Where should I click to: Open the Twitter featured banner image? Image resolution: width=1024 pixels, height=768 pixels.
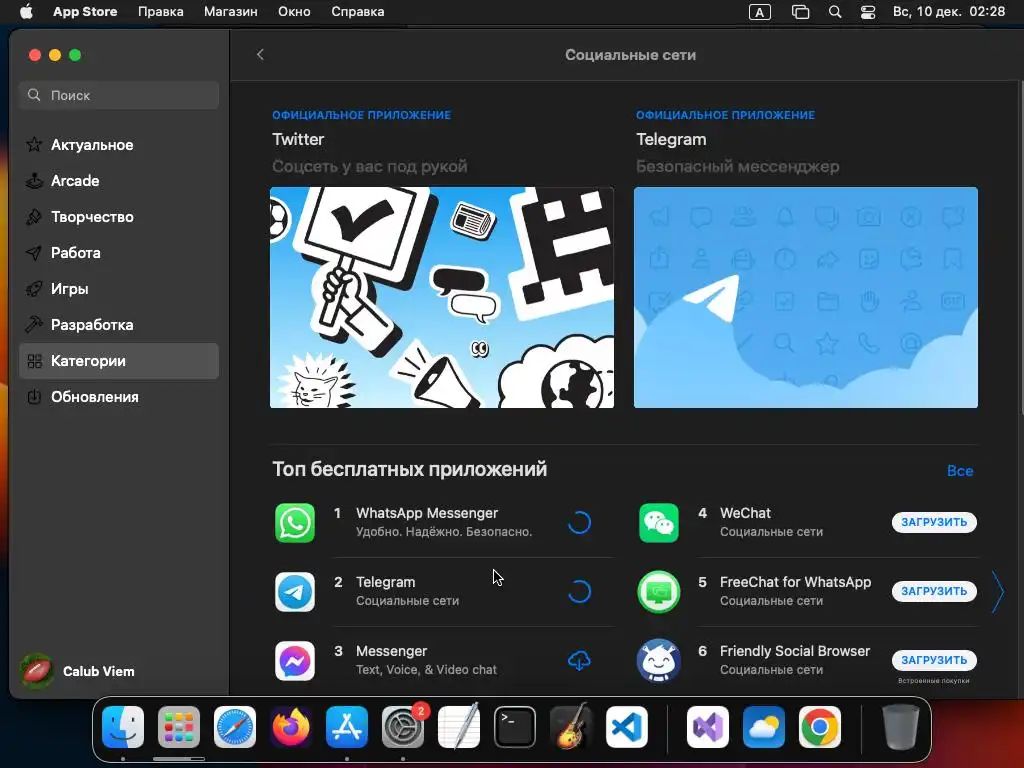point(441,298)
